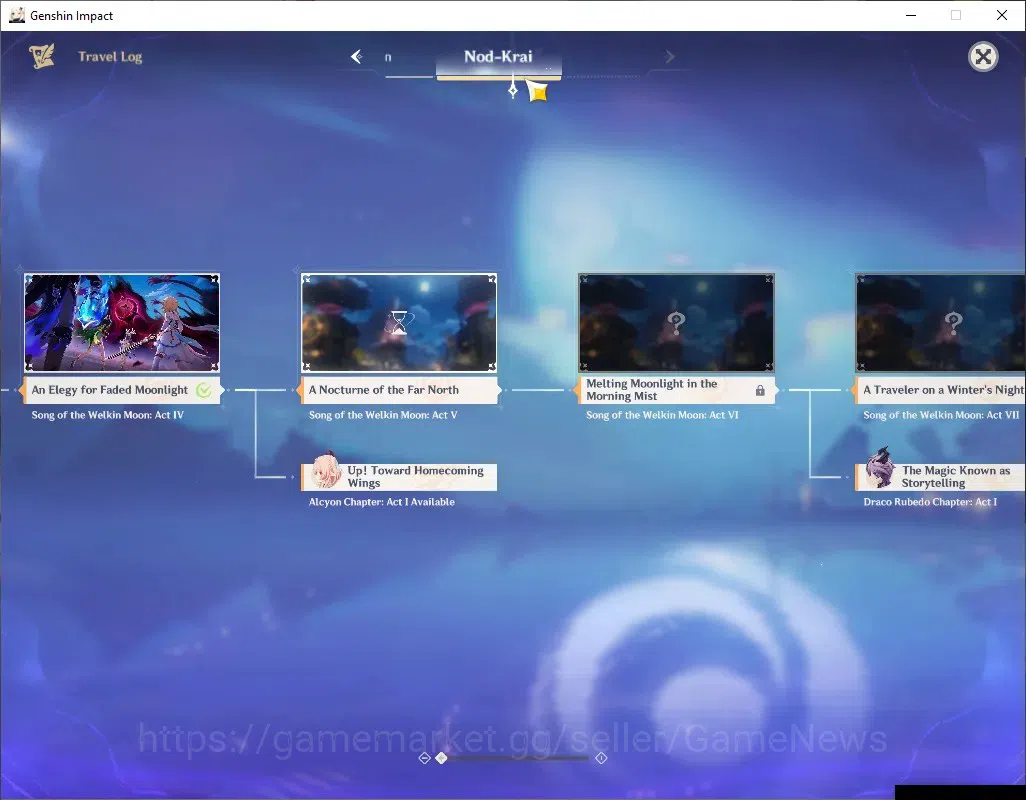Image resolution: width=1026 pixels, height=800 pixels.
Task: Close the Travel Log with X button
Action: 982,57
